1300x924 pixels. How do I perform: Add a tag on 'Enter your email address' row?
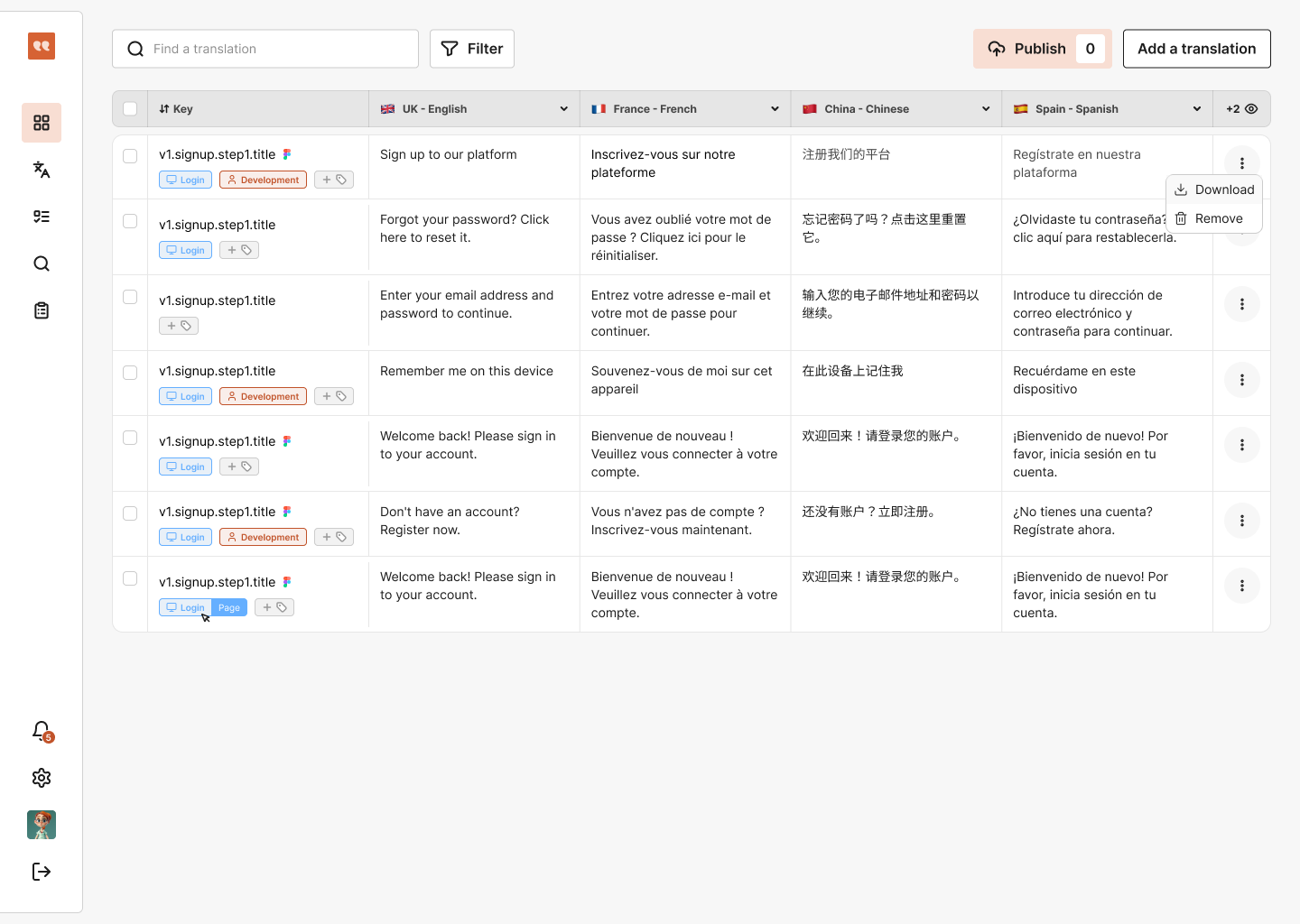(x=179, y=326)
